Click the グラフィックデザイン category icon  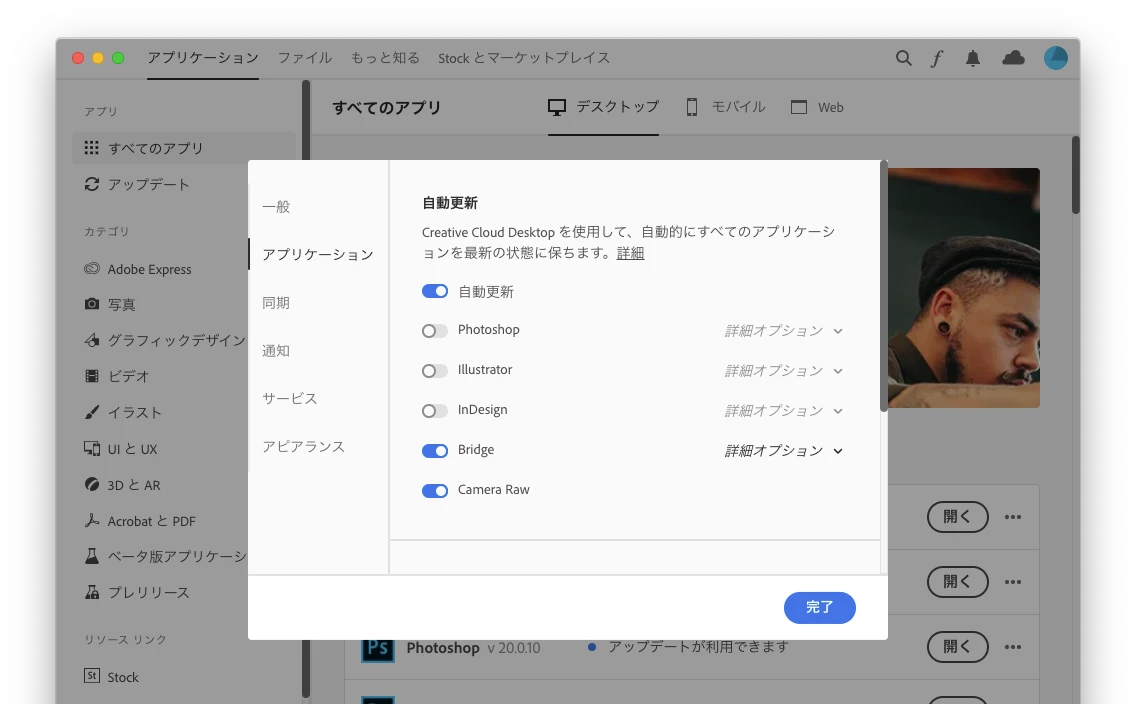point(91,340)
